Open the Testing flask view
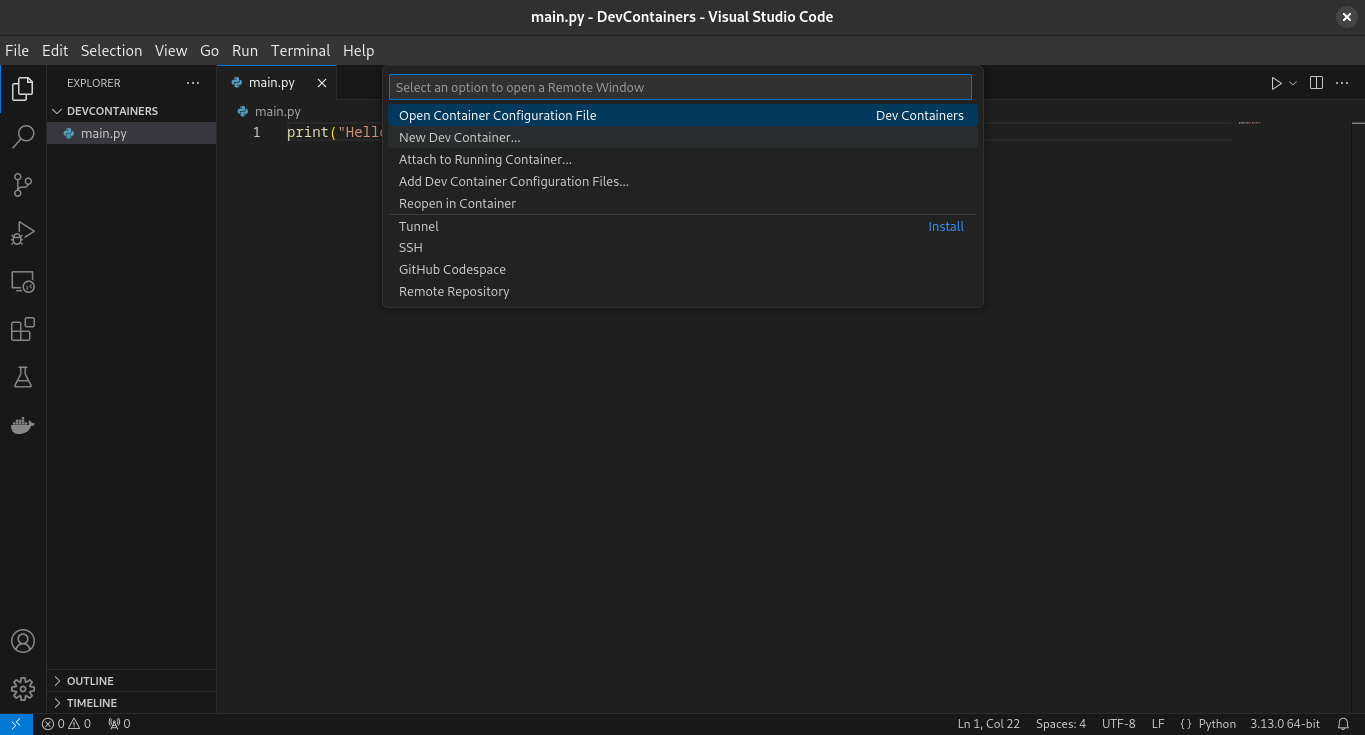Image resolution: width=1365 pixels, height=735 pixels. (22, 377)
